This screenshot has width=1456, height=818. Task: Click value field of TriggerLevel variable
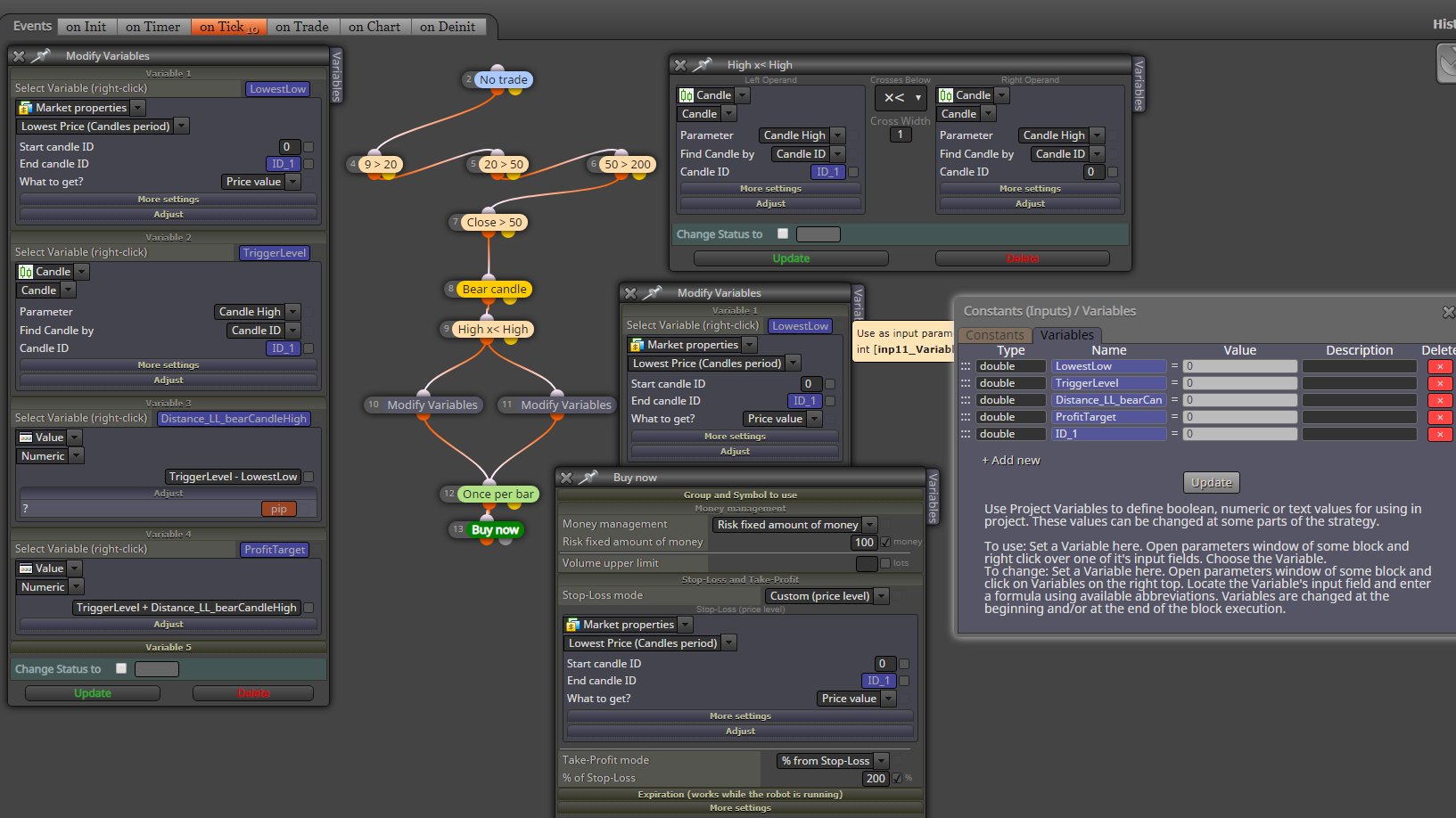tap(1240, 383)
